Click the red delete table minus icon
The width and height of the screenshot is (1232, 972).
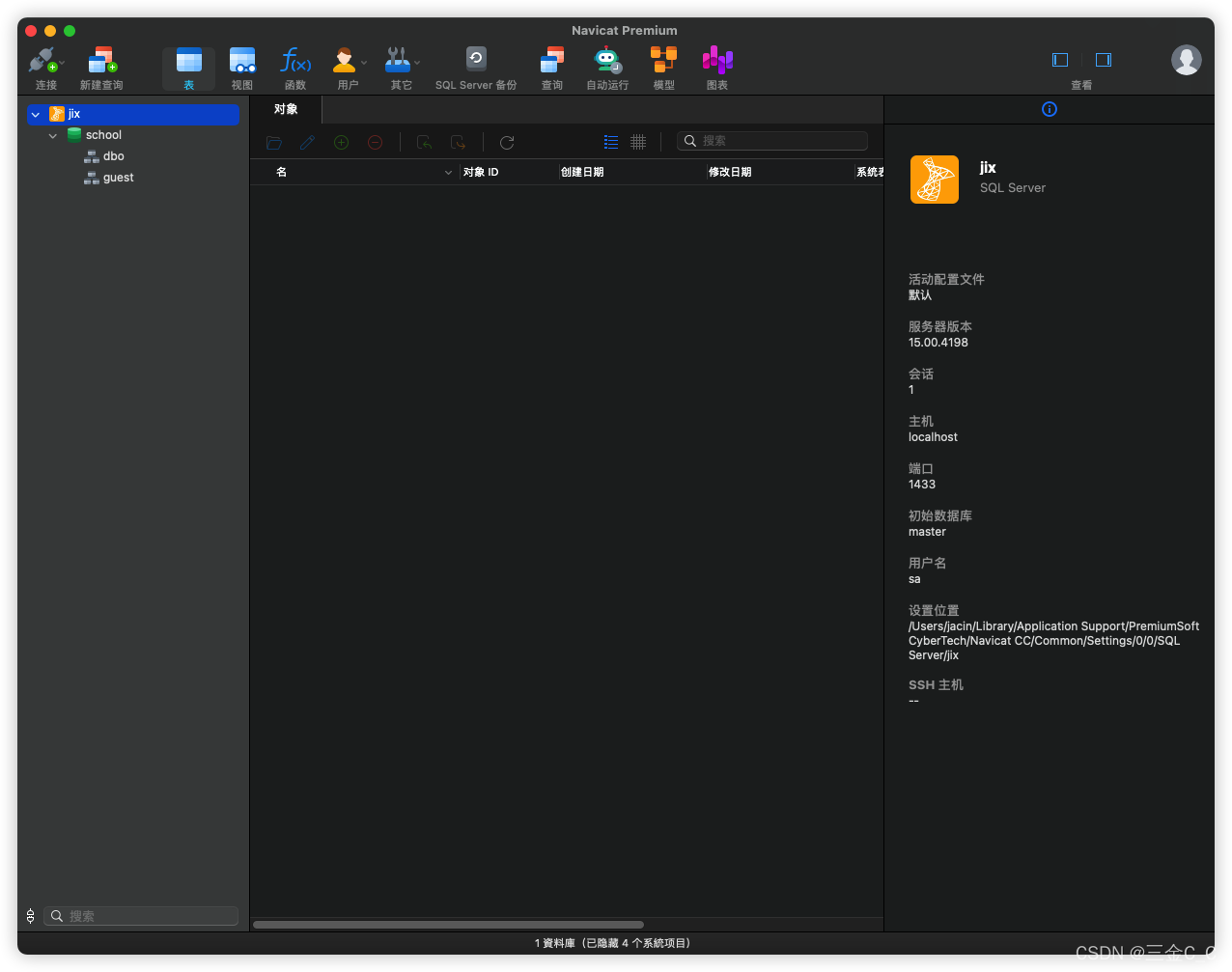click(x=376, y=142)
